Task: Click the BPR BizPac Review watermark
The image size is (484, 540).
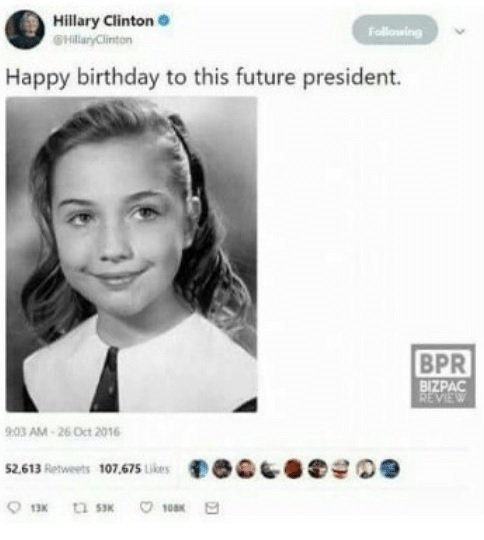Action: (443, 376)
